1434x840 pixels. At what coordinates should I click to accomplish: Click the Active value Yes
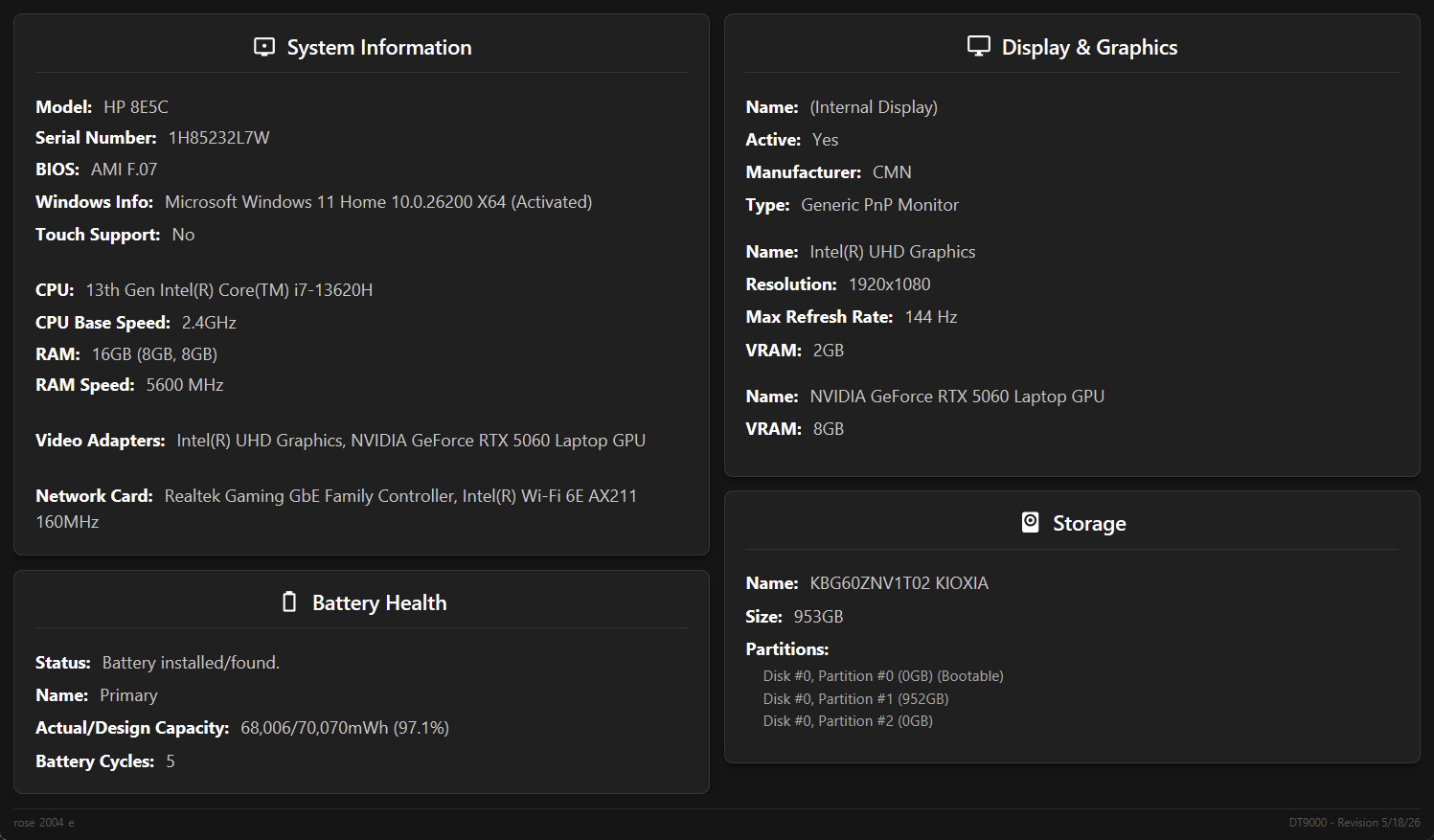[825, 140]
